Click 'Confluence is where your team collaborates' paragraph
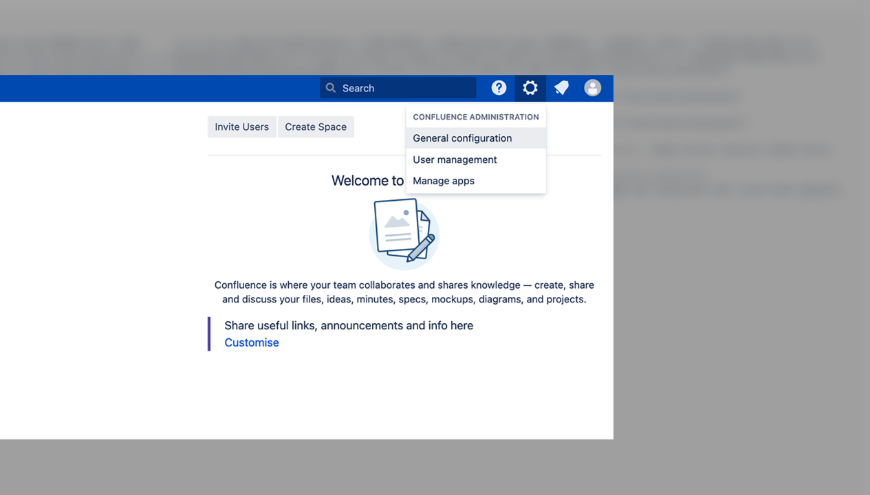This screenshot has height=495, width=870. [404, 292]
